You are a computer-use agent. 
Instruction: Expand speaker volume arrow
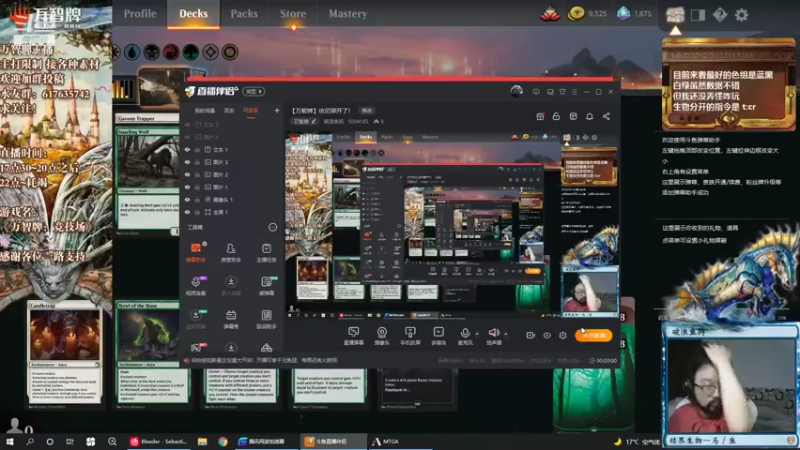[506, 334]
